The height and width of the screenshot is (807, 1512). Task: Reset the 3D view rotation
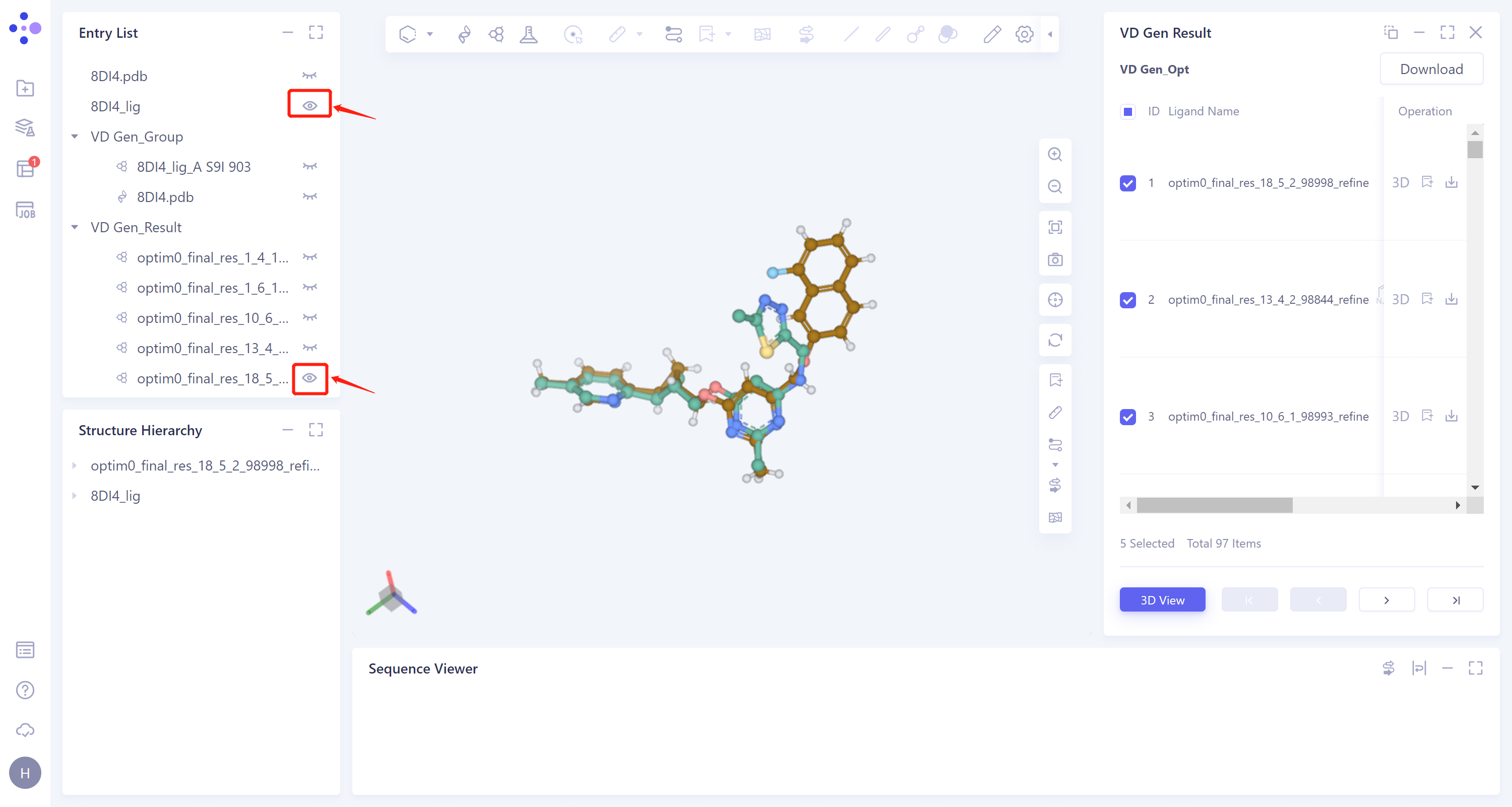tap(1055, 340)
